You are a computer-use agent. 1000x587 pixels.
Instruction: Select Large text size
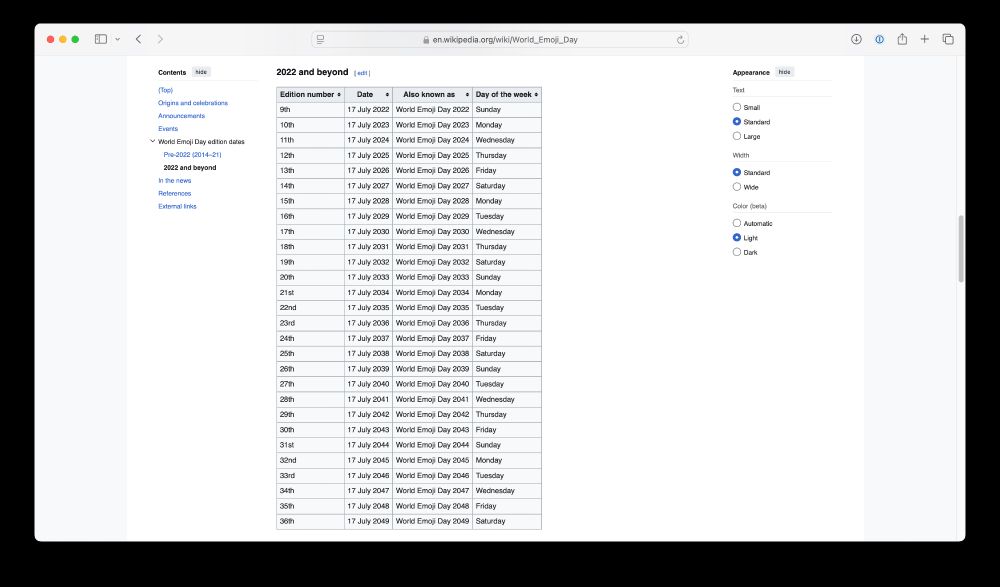pos(737,136)
